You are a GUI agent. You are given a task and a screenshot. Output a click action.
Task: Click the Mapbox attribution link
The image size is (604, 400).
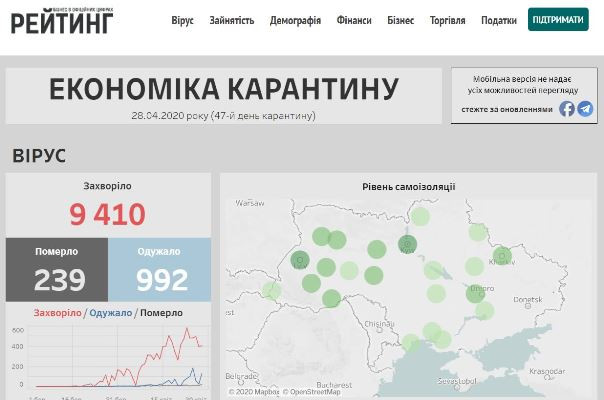tap(254, 392)
